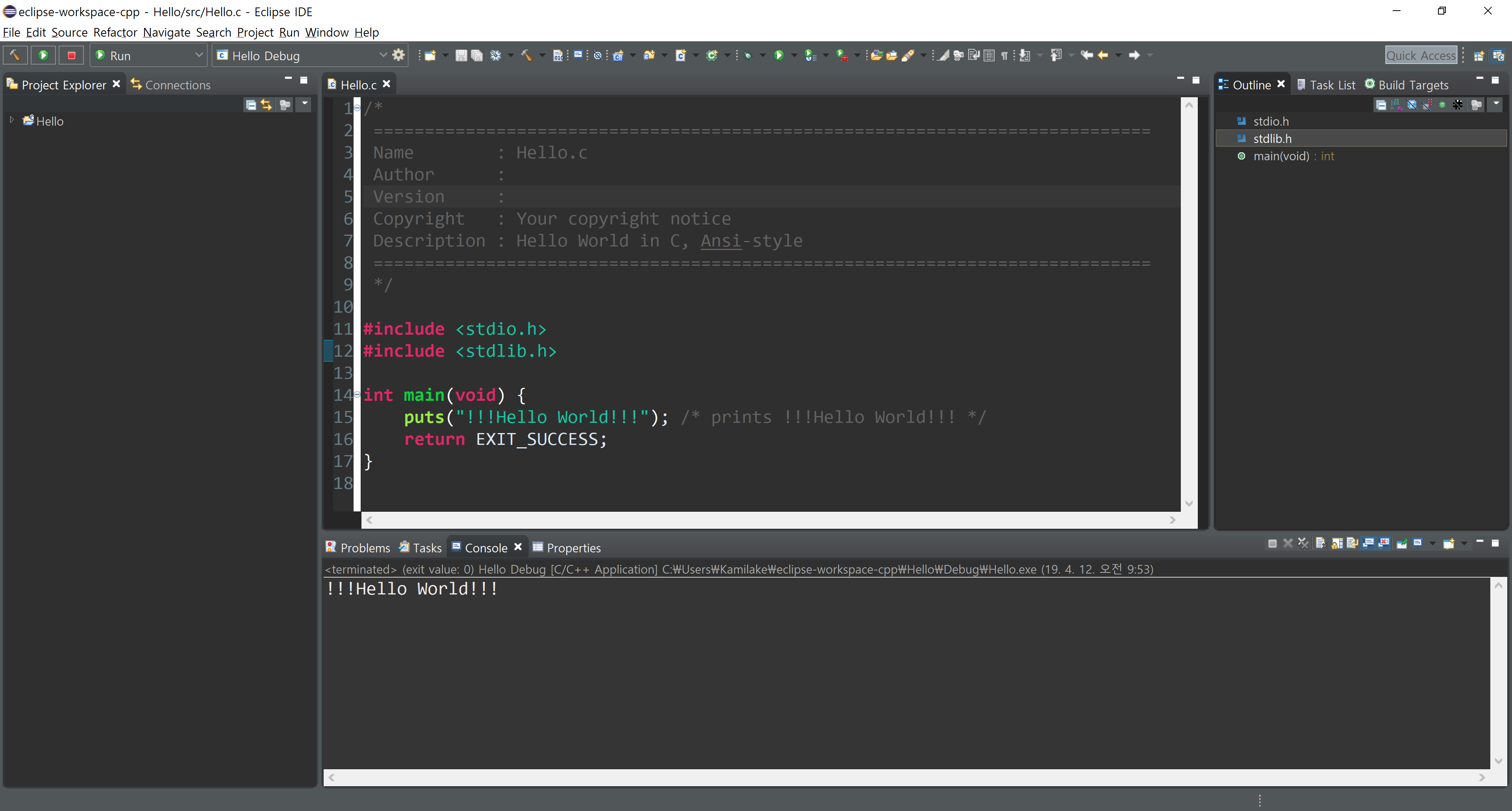The height and width of the screenshot is (811, 1512).
Task: Click the green Launch button in launch bar
Action: tap(43, 55)
